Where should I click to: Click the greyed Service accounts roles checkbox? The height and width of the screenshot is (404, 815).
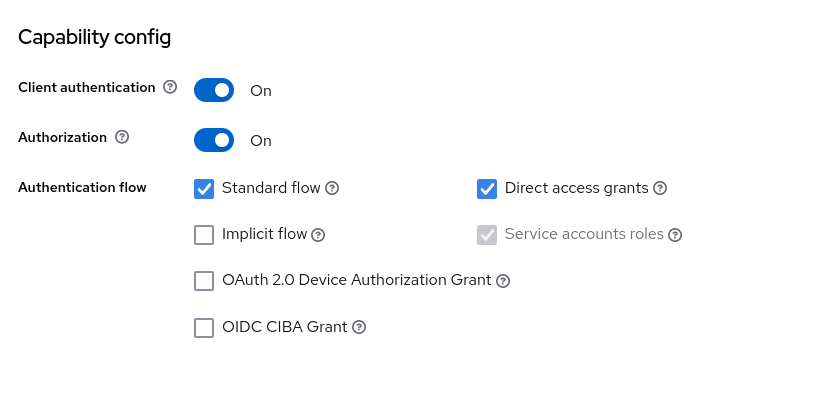pos(487,235)
